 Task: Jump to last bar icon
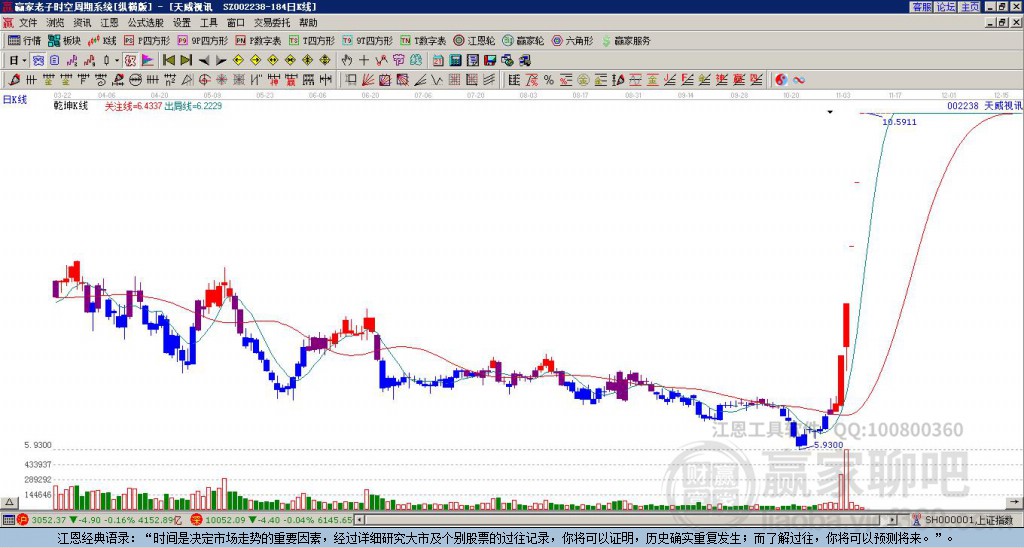(186, 61)
